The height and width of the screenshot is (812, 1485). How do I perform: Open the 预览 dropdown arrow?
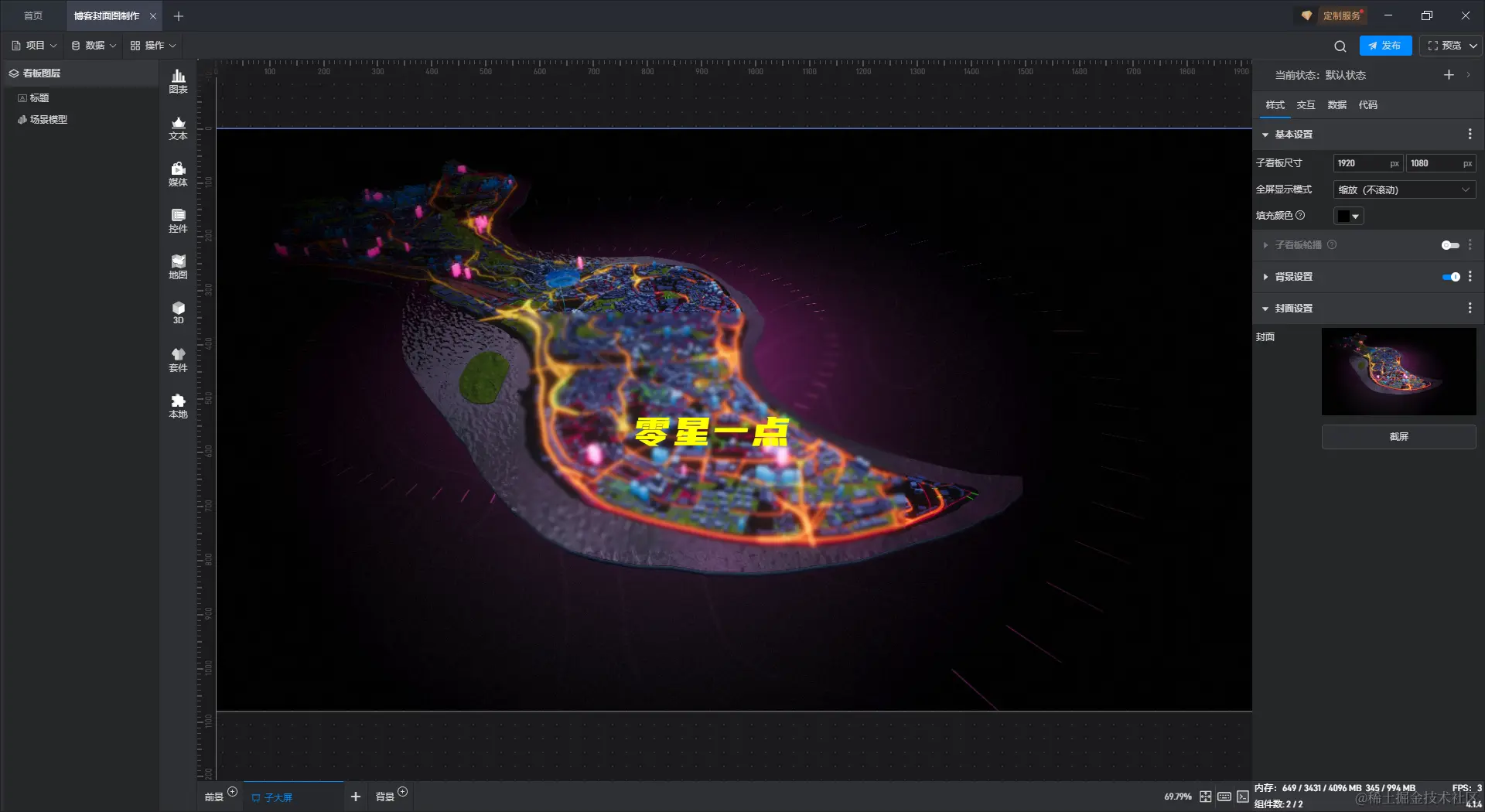1473,46
